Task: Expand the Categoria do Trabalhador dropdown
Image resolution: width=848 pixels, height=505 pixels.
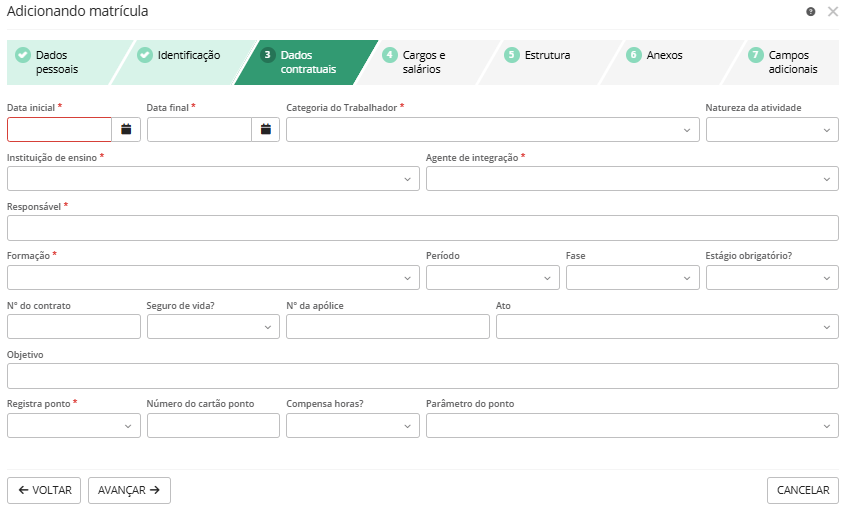Action: click(493, 130)
